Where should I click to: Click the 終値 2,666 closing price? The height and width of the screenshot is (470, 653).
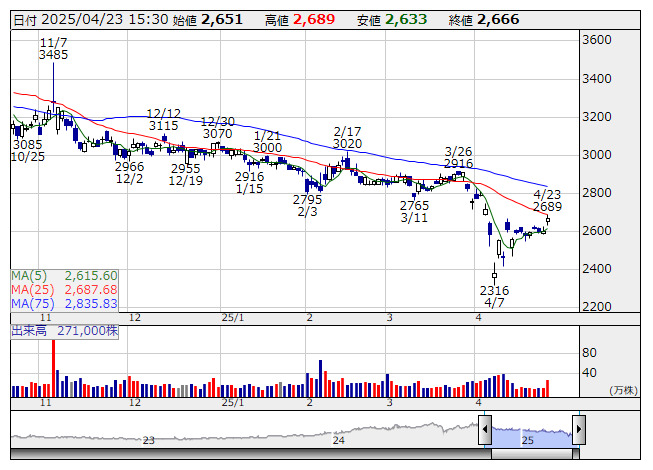[484, 20]
